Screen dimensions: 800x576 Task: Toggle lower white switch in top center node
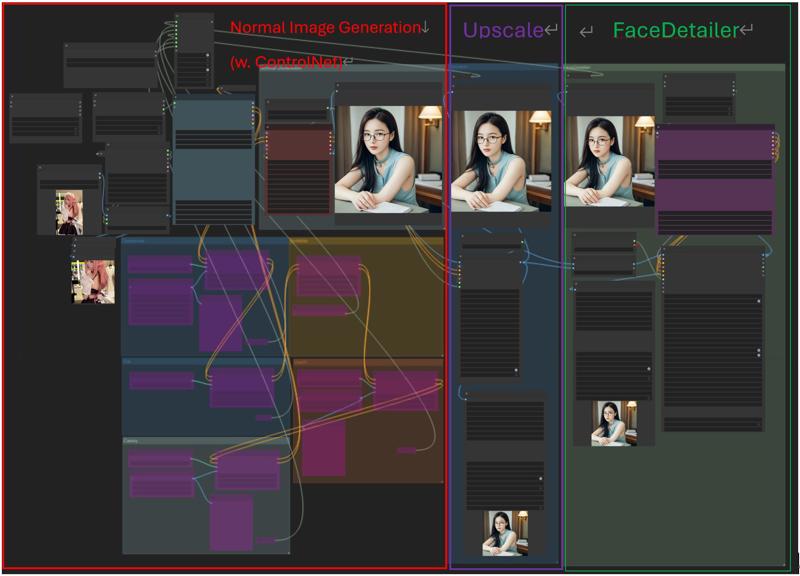208,70
